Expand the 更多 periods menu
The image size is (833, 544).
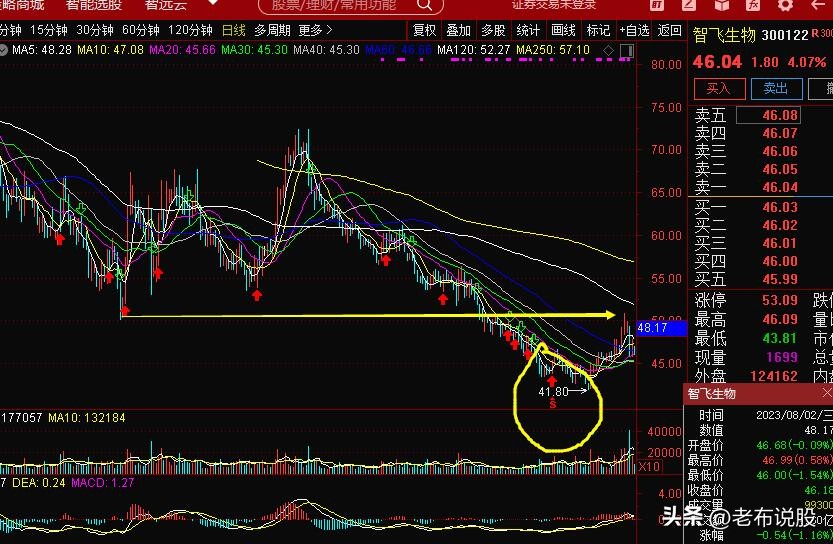(315, 30)
